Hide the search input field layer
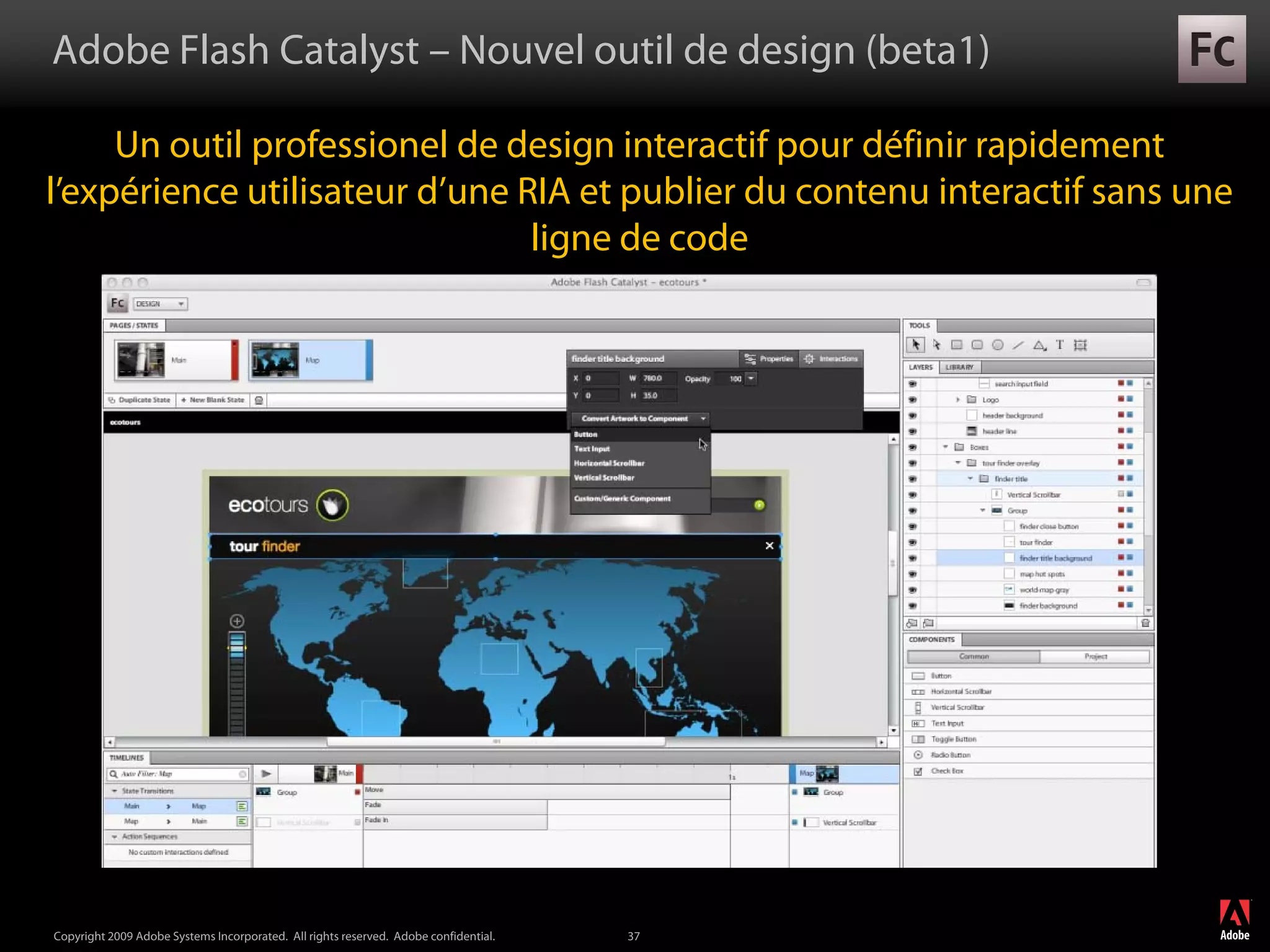The width and height of the screenshot is (1270, 952). [912, 384]
